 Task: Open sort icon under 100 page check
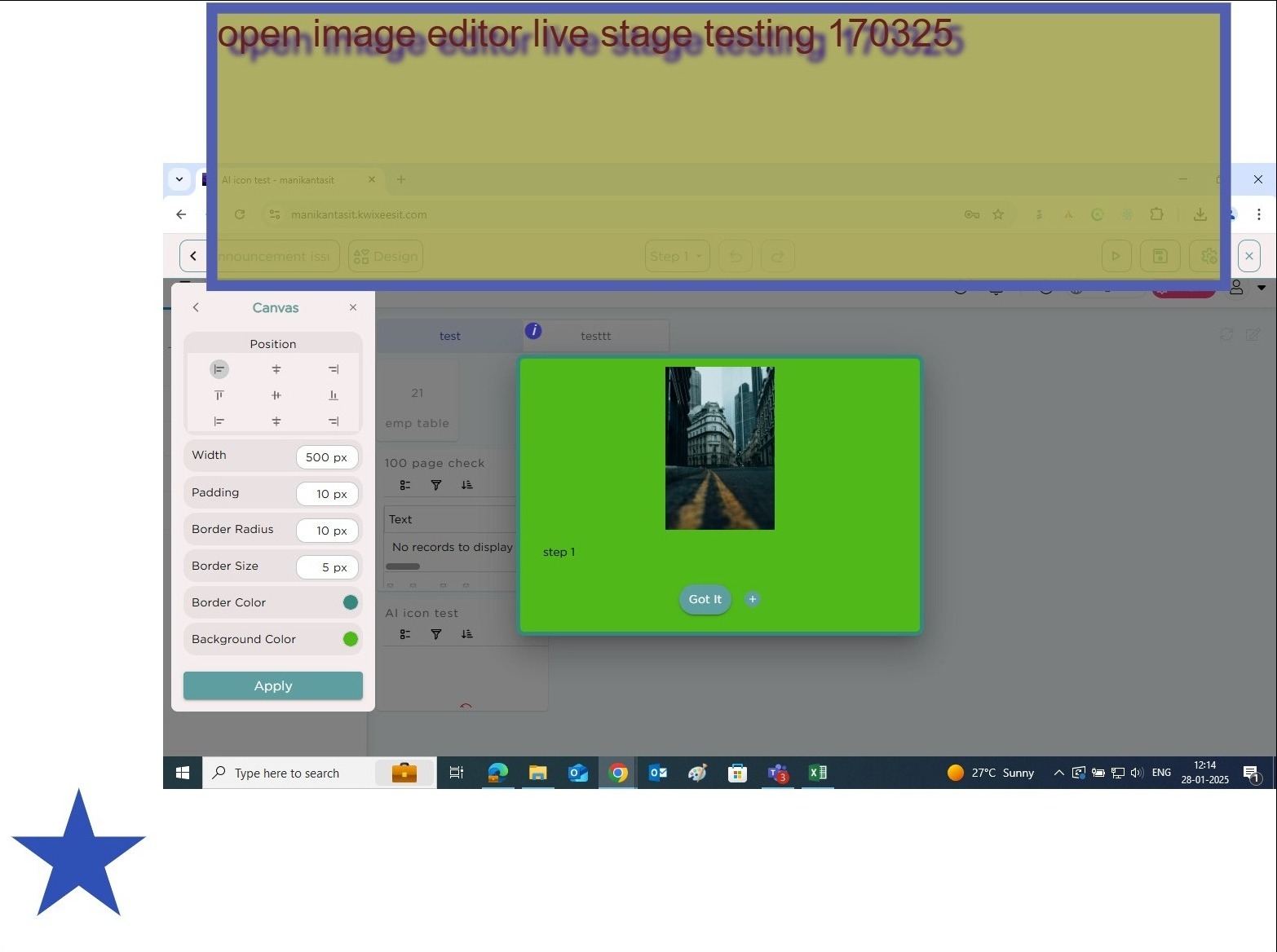click(466, 485)
